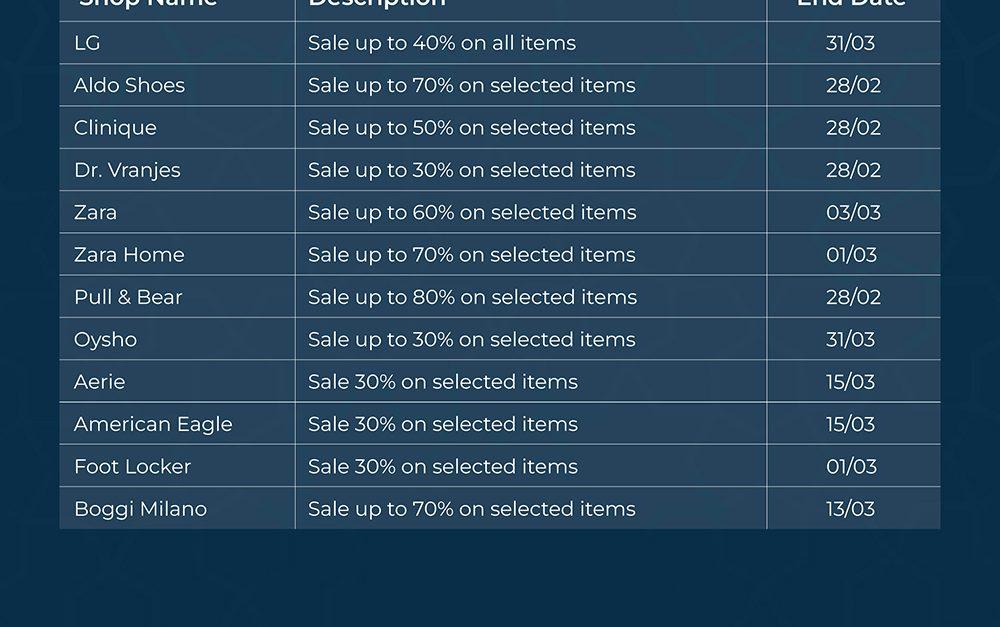Click the 60% sale description text
Viewport: 1000px width, 627px height.
(x=472, y=212)
